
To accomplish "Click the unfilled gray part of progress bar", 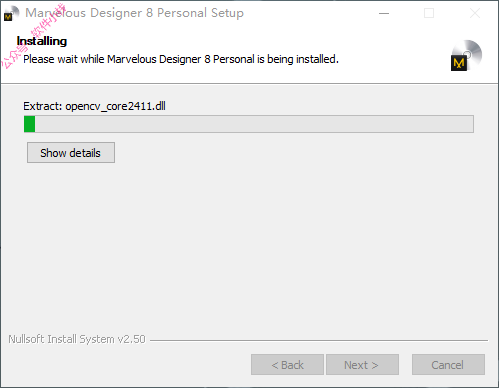I will (254, 124).
